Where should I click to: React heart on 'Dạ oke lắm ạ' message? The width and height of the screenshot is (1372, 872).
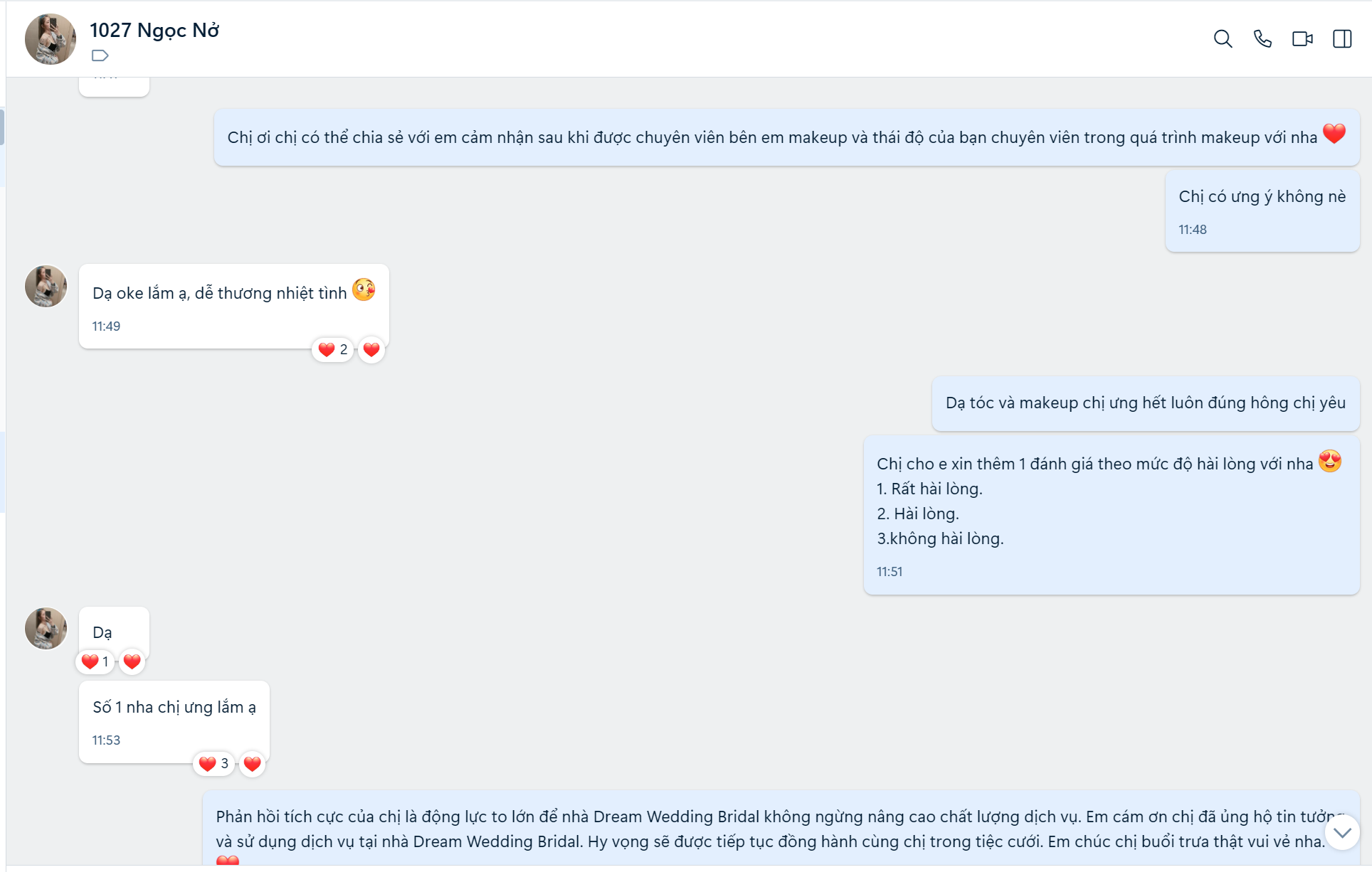[x=371, y=349]
